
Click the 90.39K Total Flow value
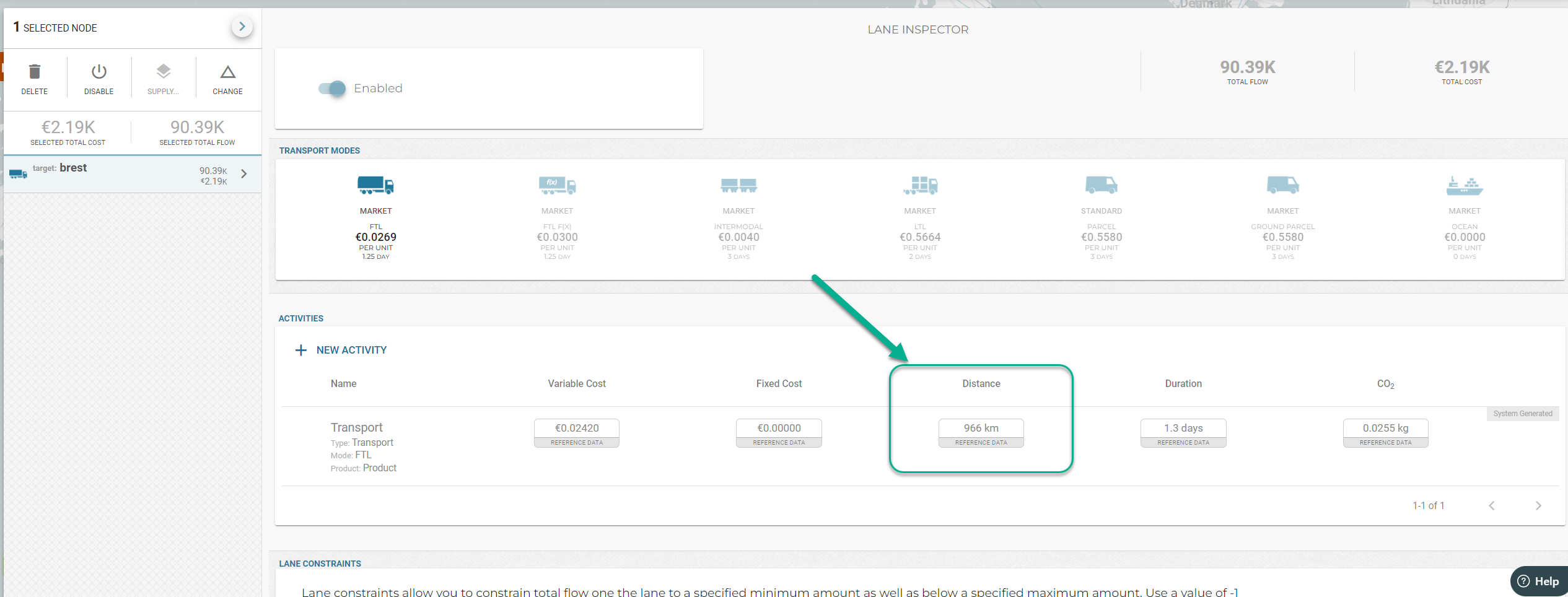1248,67
